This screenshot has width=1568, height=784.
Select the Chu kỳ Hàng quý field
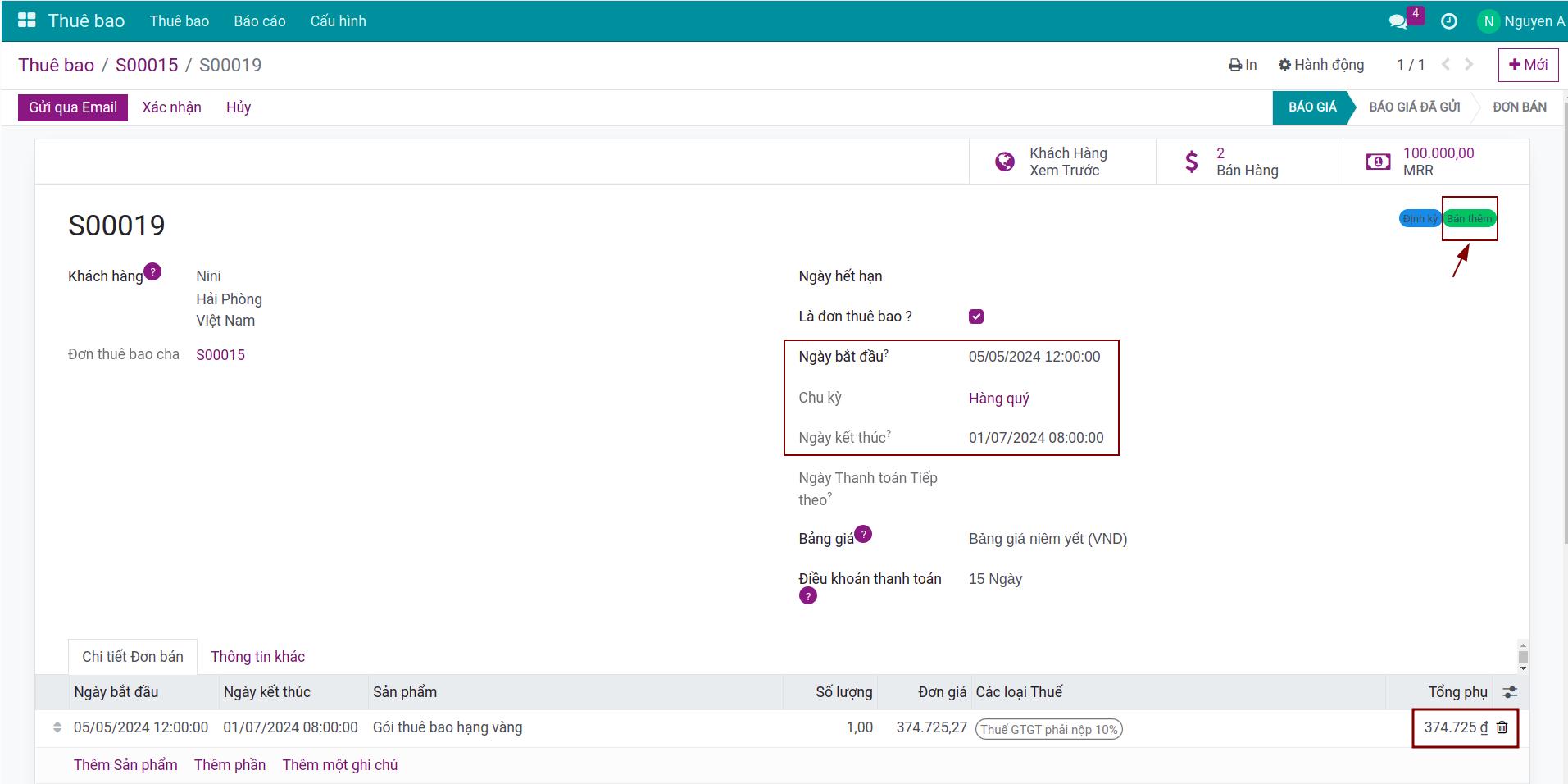point(998,399)
